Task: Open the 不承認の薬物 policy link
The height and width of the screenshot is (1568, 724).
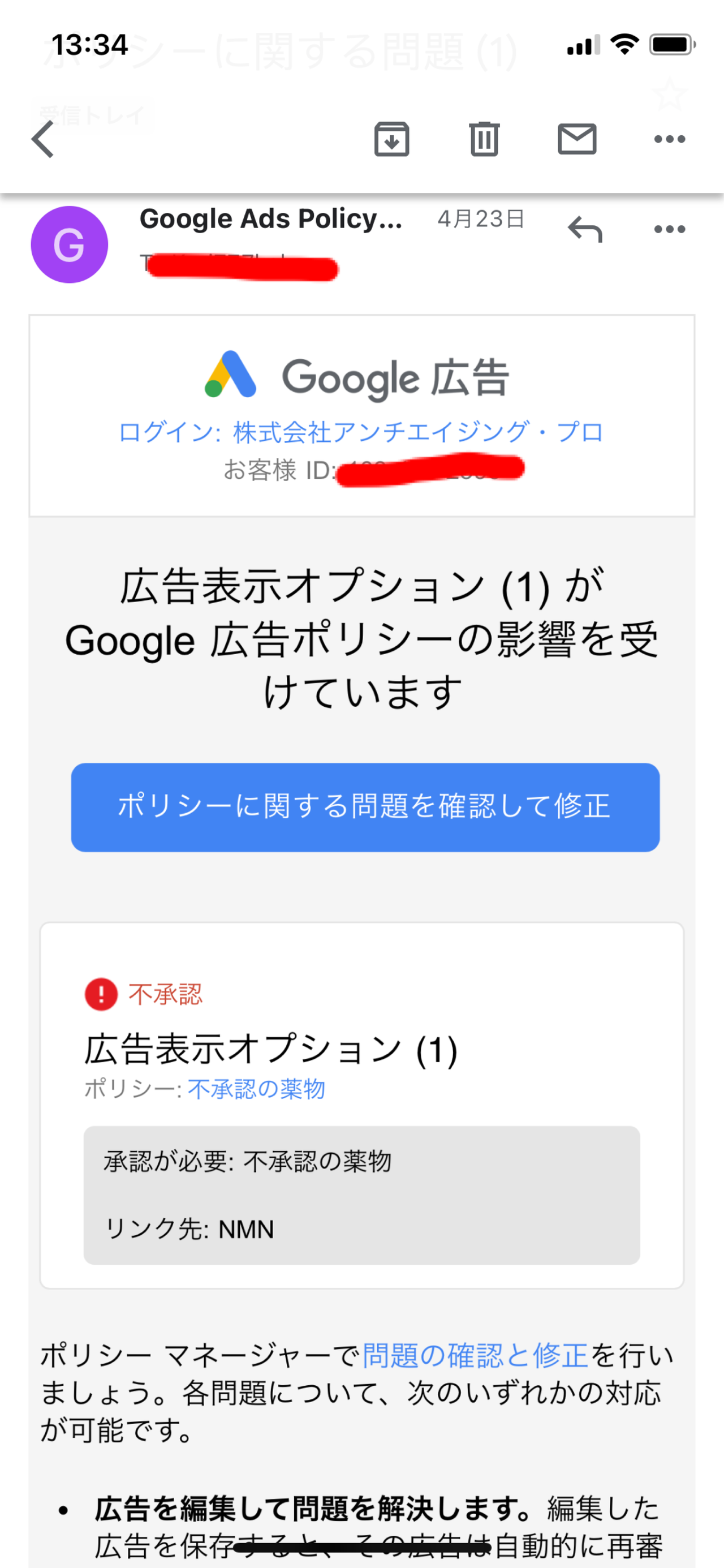Action: (x=256, y=1088)
